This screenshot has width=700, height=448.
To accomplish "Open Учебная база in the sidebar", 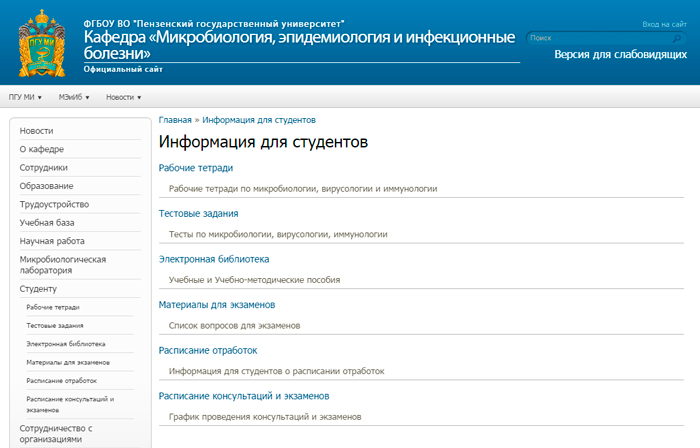I will point(47,222).
